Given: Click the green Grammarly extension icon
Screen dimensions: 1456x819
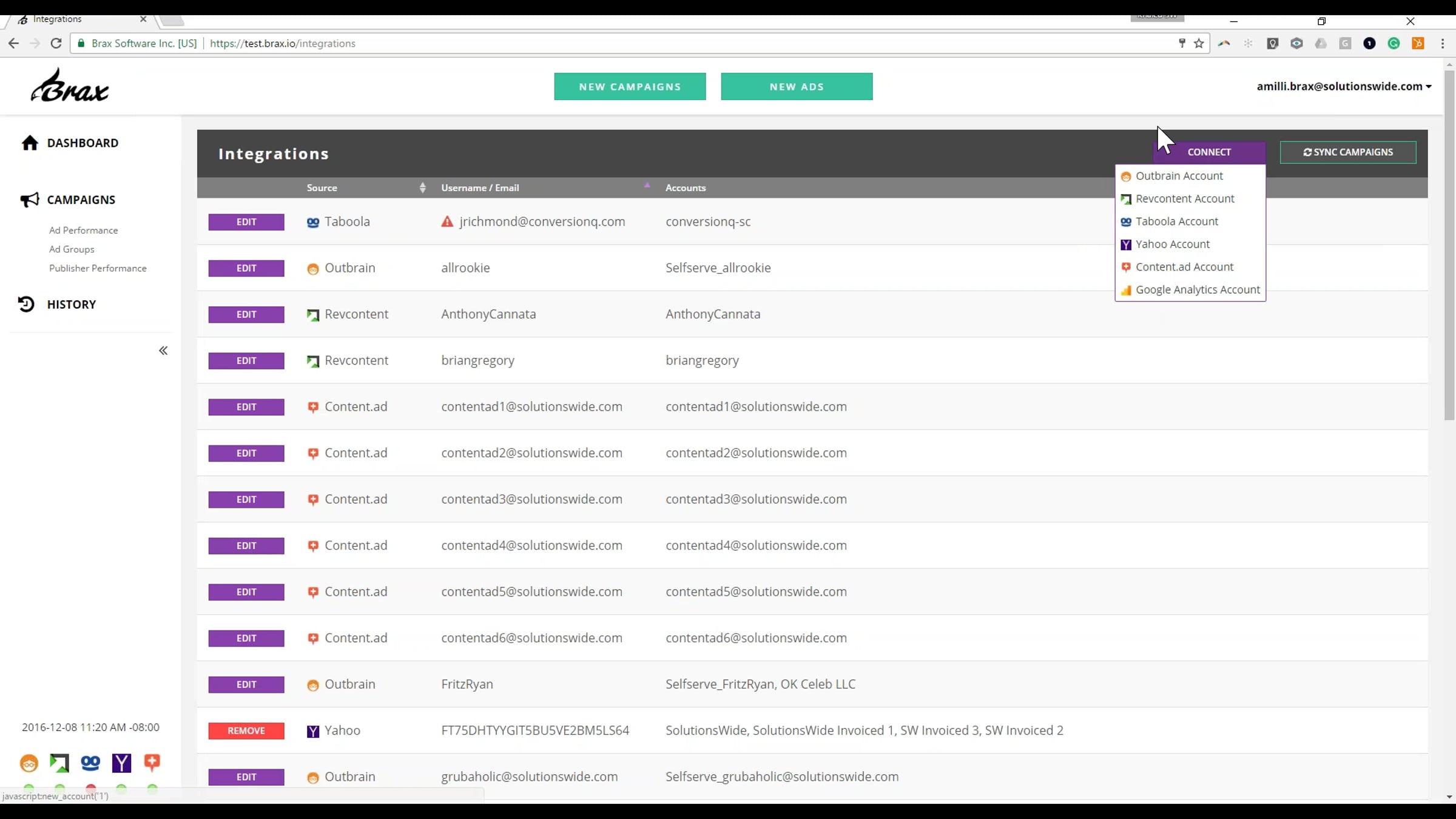Looking at the screenshot, I should click(x=1394, y=43).
